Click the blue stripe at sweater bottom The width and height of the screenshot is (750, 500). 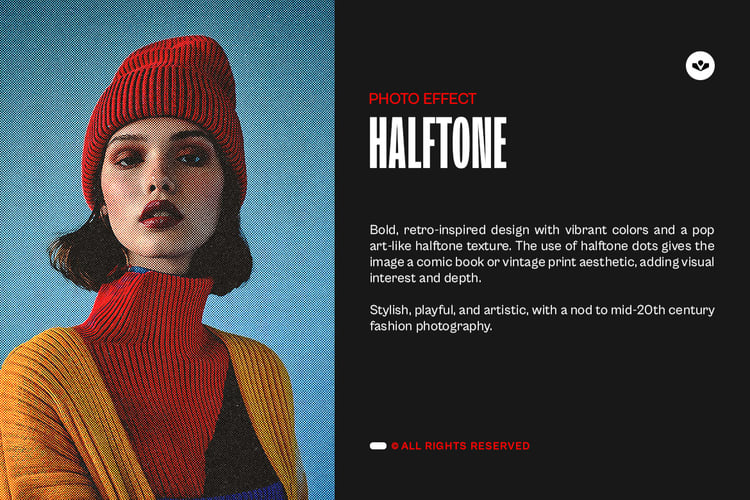pos(225,493)
